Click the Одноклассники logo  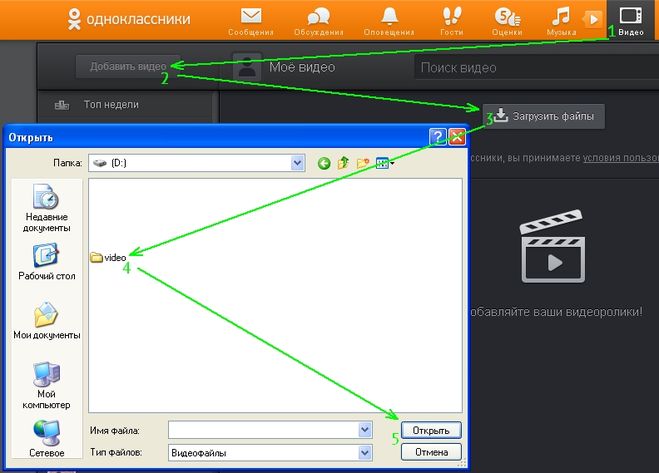point(130,19)
